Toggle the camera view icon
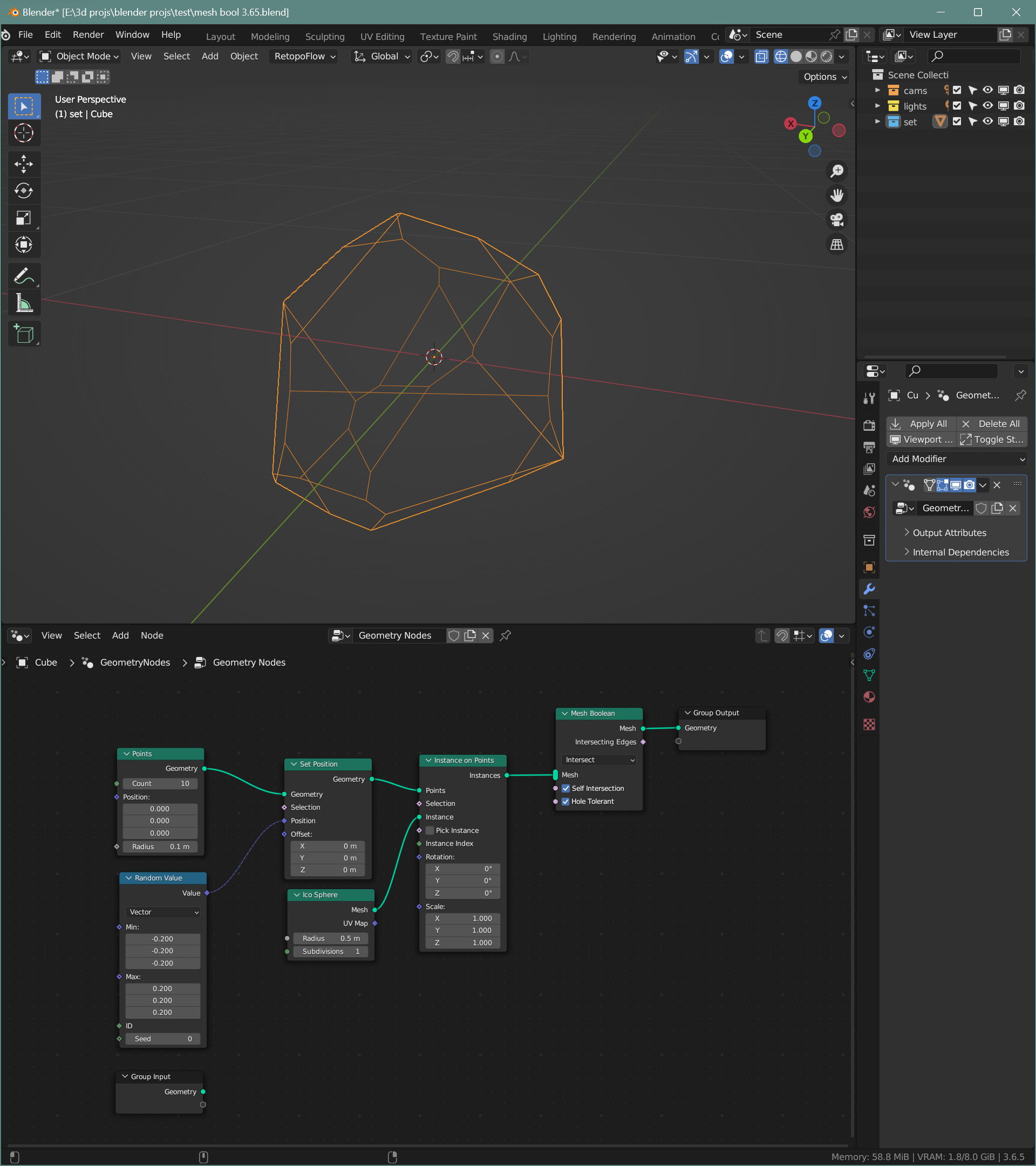 tap(836, 220)
